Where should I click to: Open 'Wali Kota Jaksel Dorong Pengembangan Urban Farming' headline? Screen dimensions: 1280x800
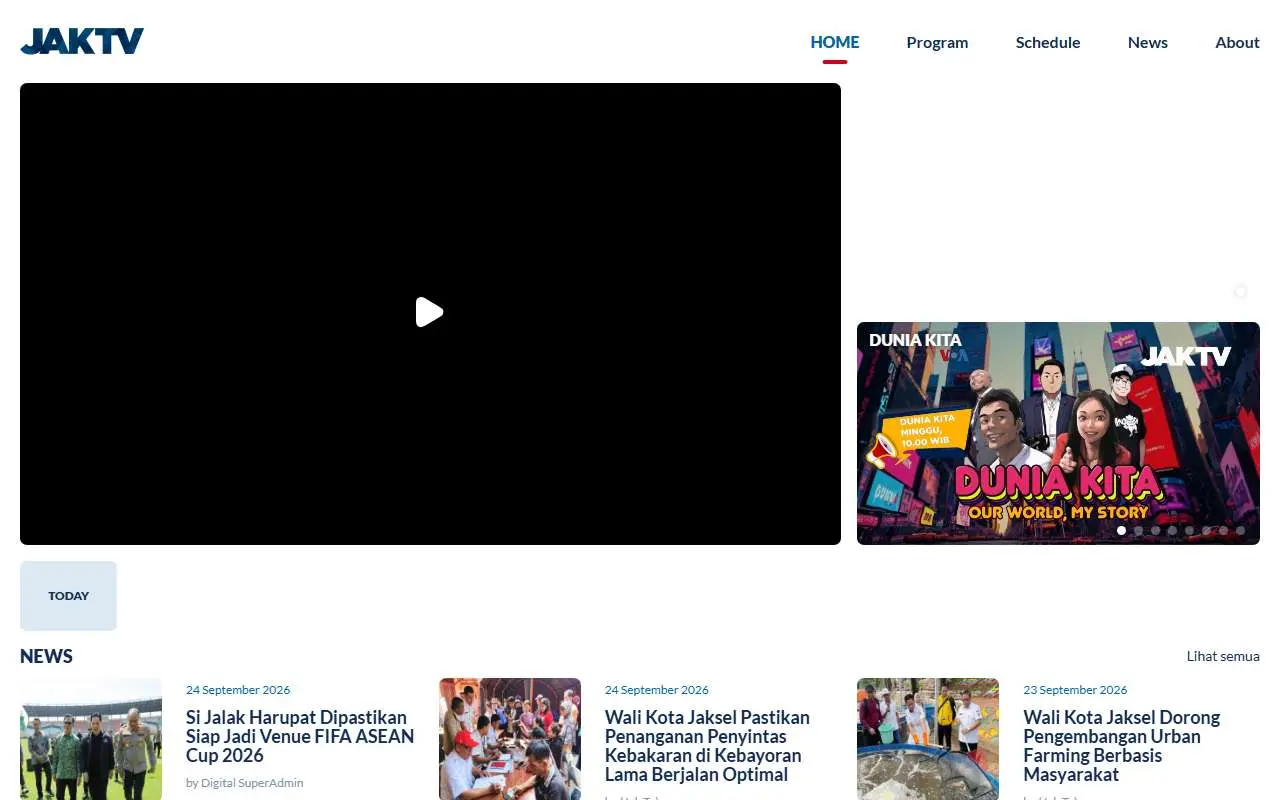click(1122, 746)
